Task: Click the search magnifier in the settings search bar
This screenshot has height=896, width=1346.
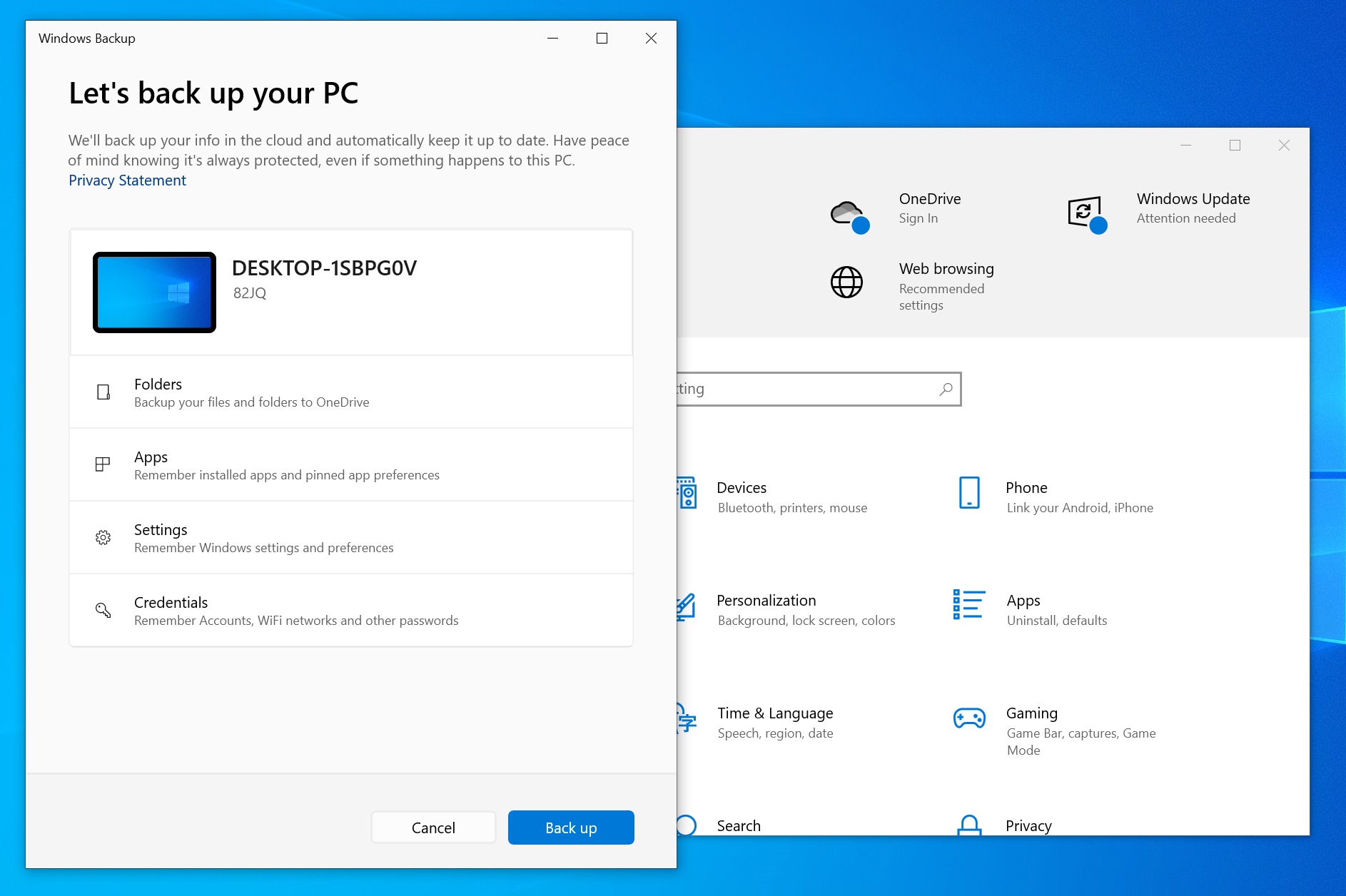Action: 945,389
